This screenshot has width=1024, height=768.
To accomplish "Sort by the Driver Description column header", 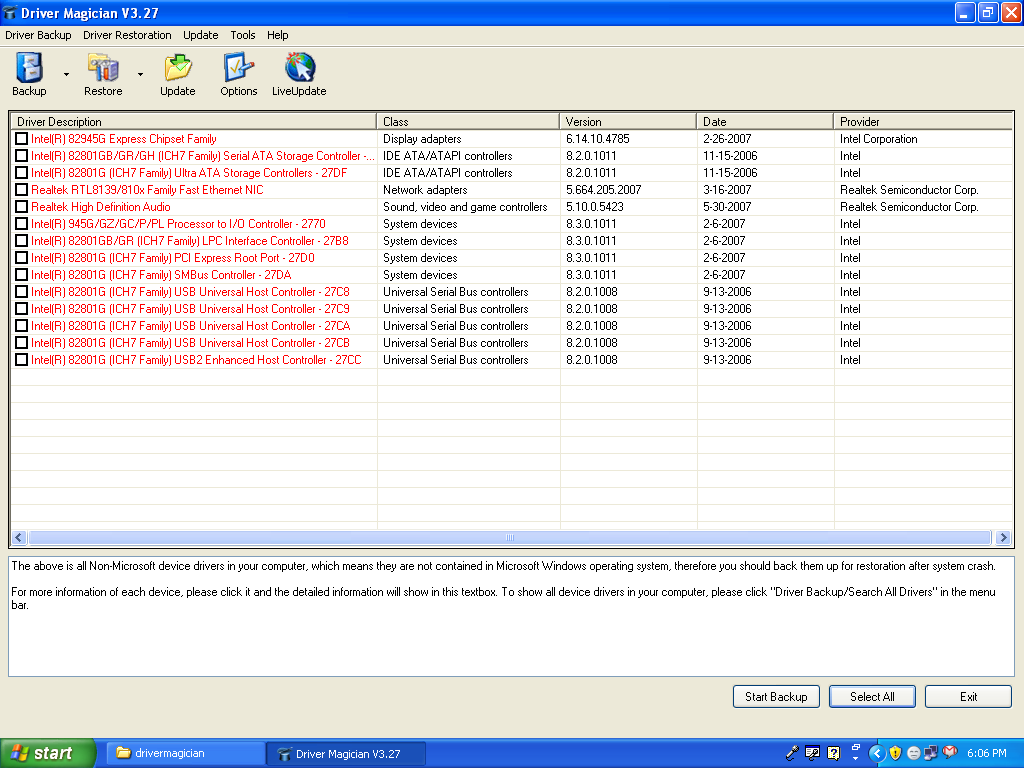I will [193, 121].
